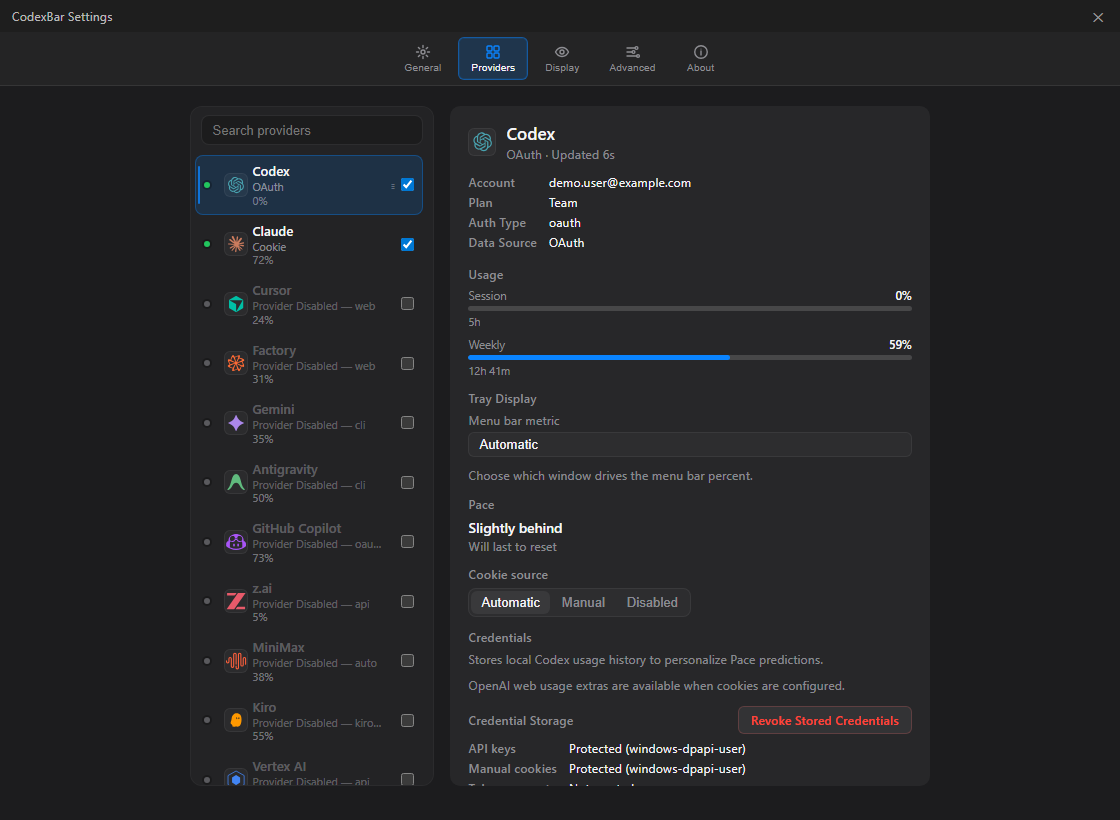Click the z.ai logo icon
Image resolution: width=1120 pixels, height=820 pixels.
[x=236, y=601]
